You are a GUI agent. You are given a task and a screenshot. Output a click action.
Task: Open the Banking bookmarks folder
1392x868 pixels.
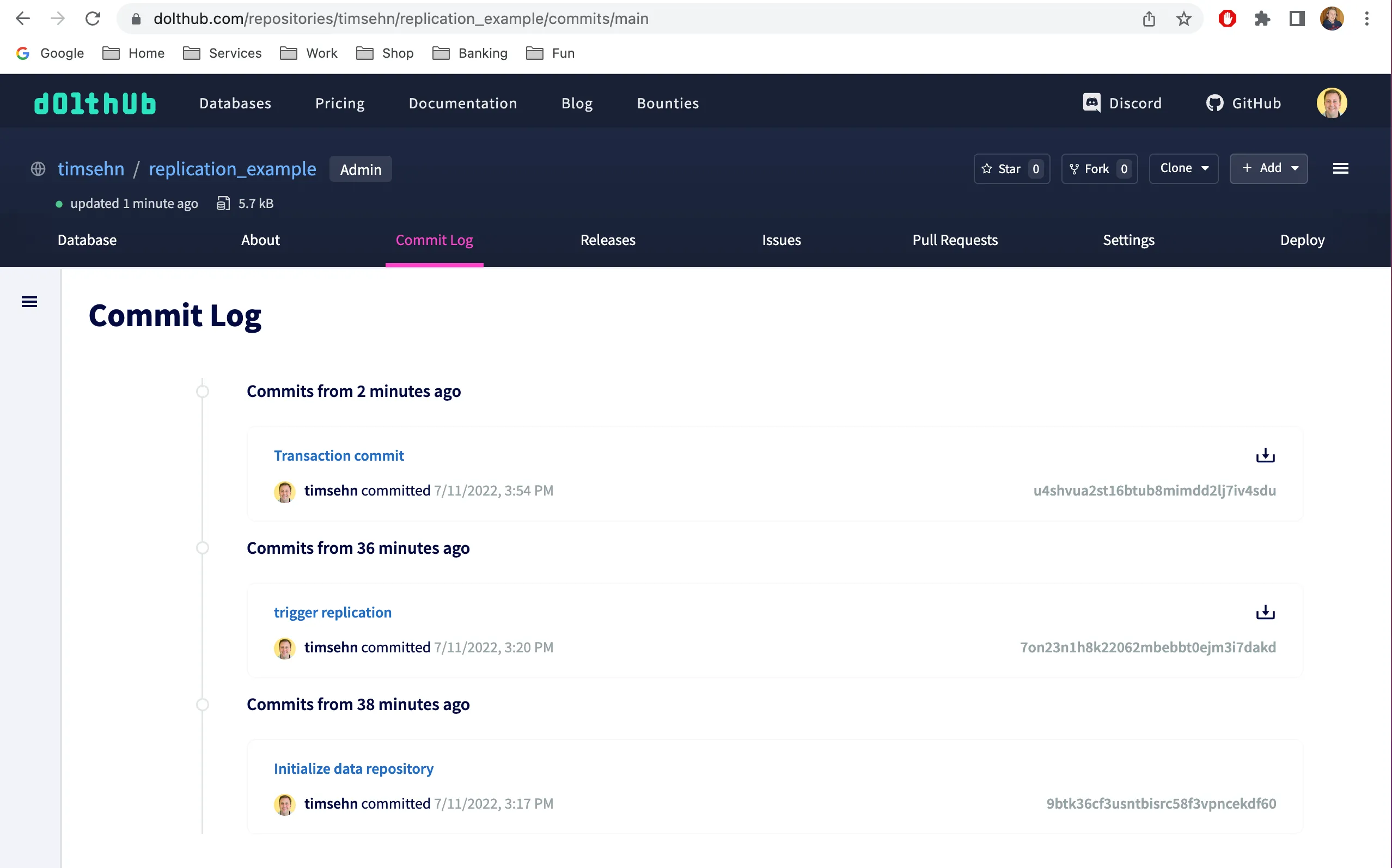click(470, 53)
